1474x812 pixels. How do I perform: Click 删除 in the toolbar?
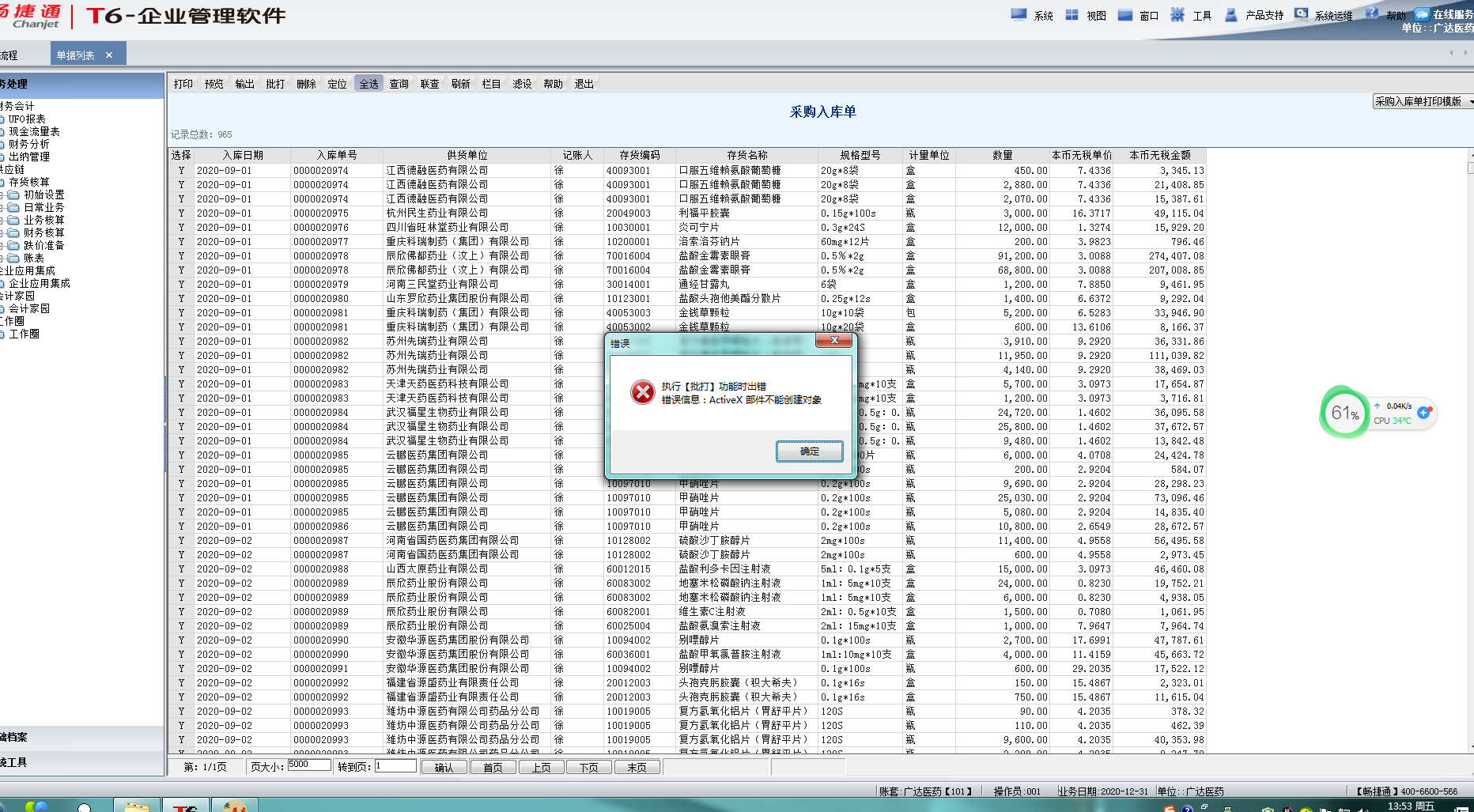click(x=307, y=84)
